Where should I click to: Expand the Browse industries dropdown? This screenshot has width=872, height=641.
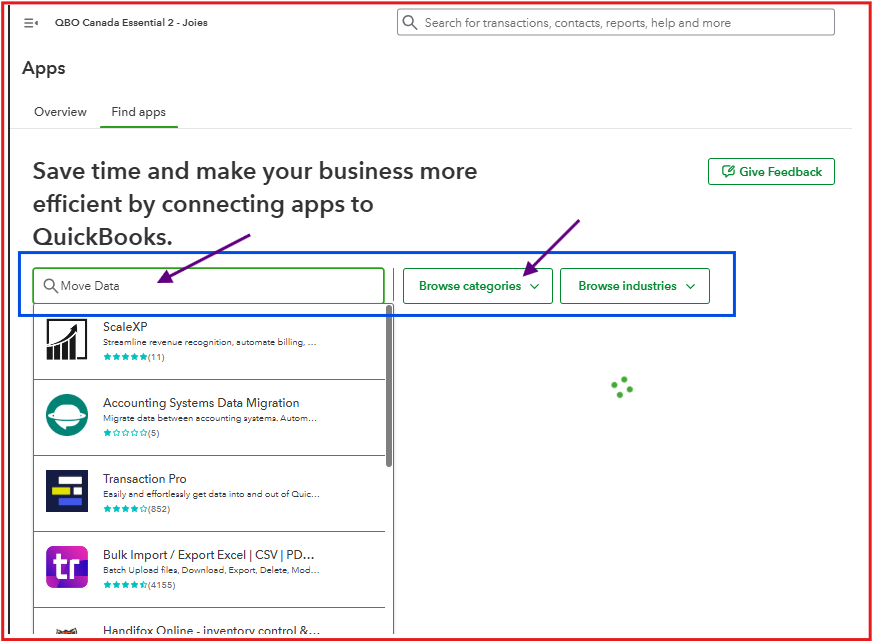point(635,286)
